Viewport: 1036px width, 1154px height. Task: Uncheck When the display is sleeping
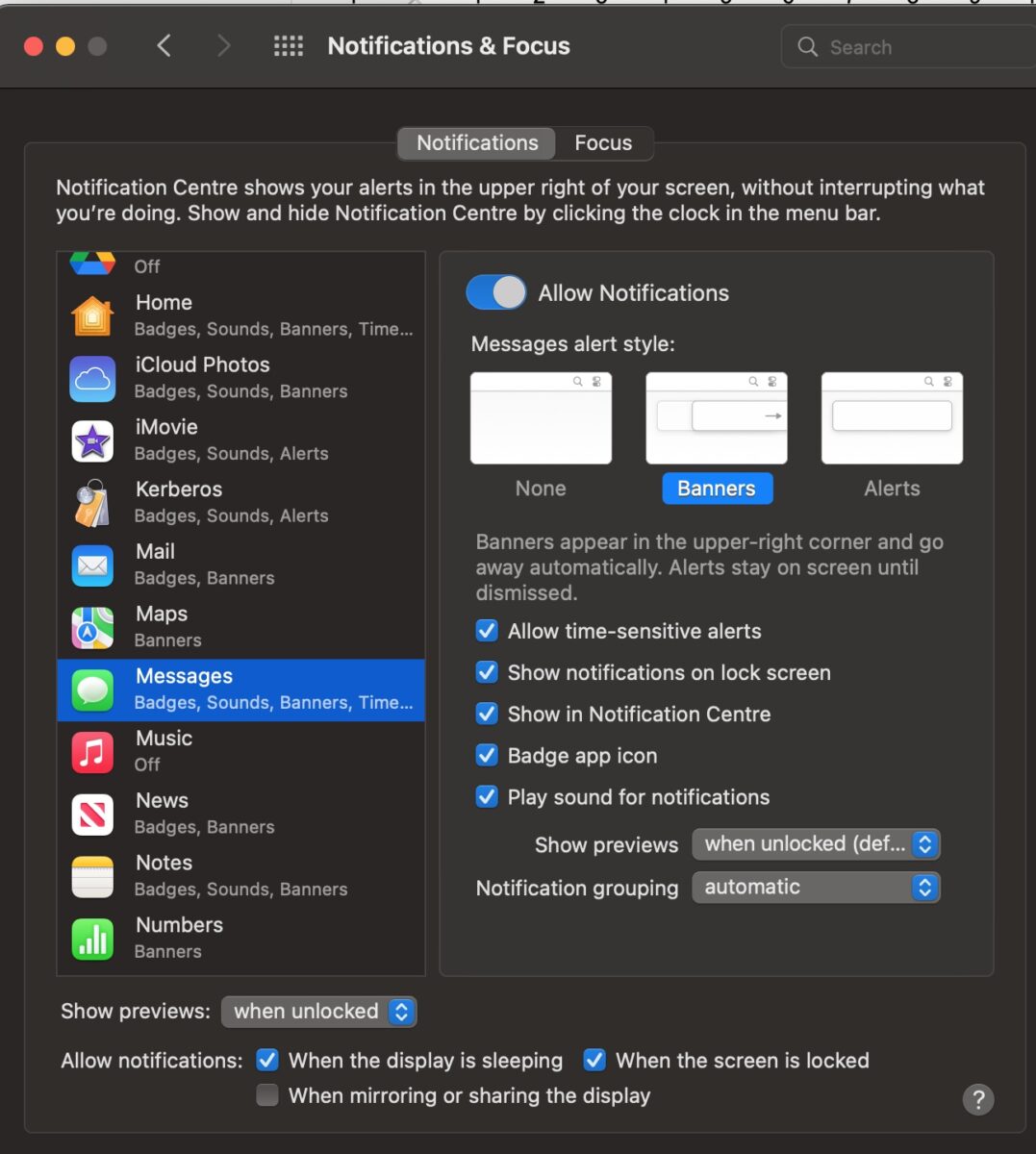[x=267, y=1060]
